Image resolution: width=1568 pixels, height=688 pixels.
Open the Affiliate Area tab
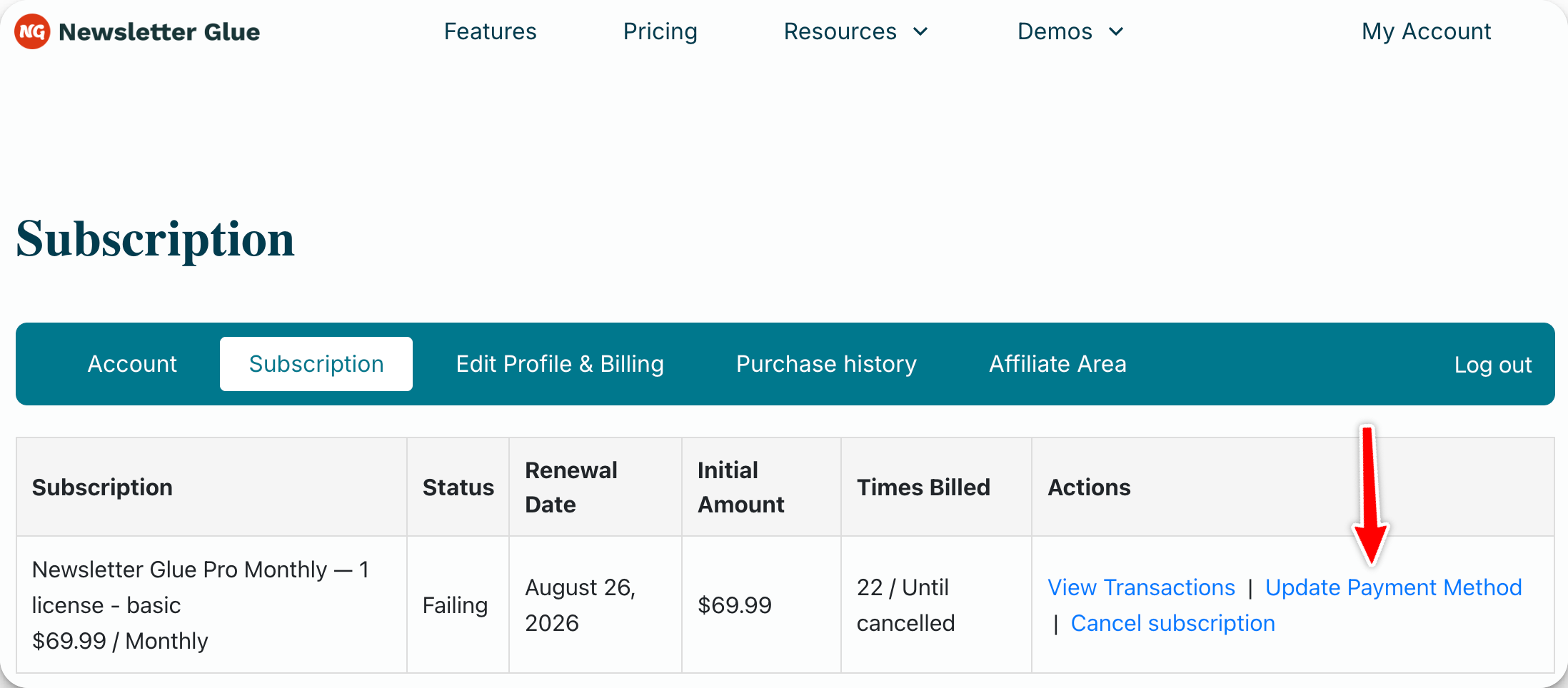[1057, 364]
